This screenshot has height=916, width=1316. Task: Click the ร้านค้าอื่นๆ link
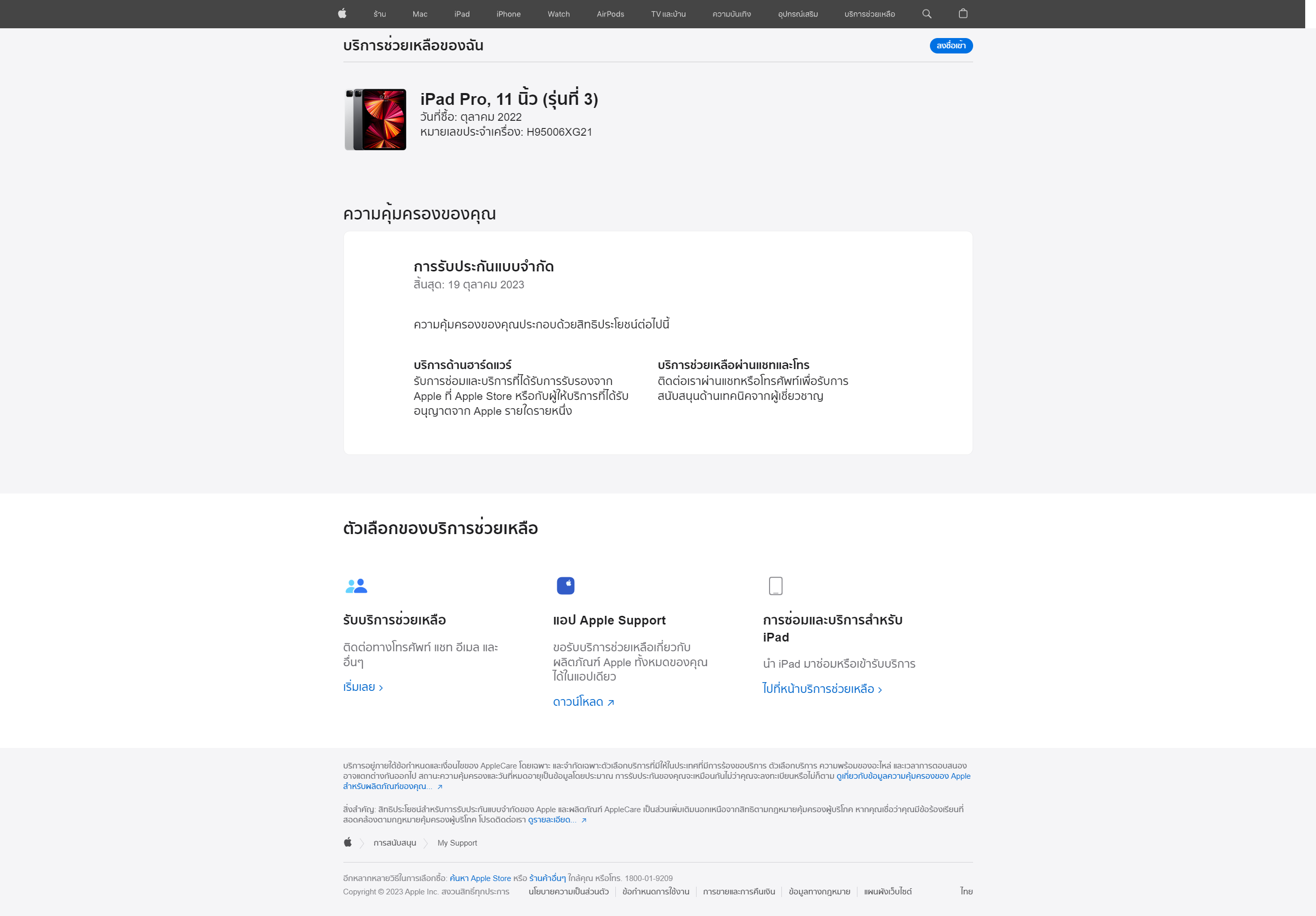tap(547, 878)
